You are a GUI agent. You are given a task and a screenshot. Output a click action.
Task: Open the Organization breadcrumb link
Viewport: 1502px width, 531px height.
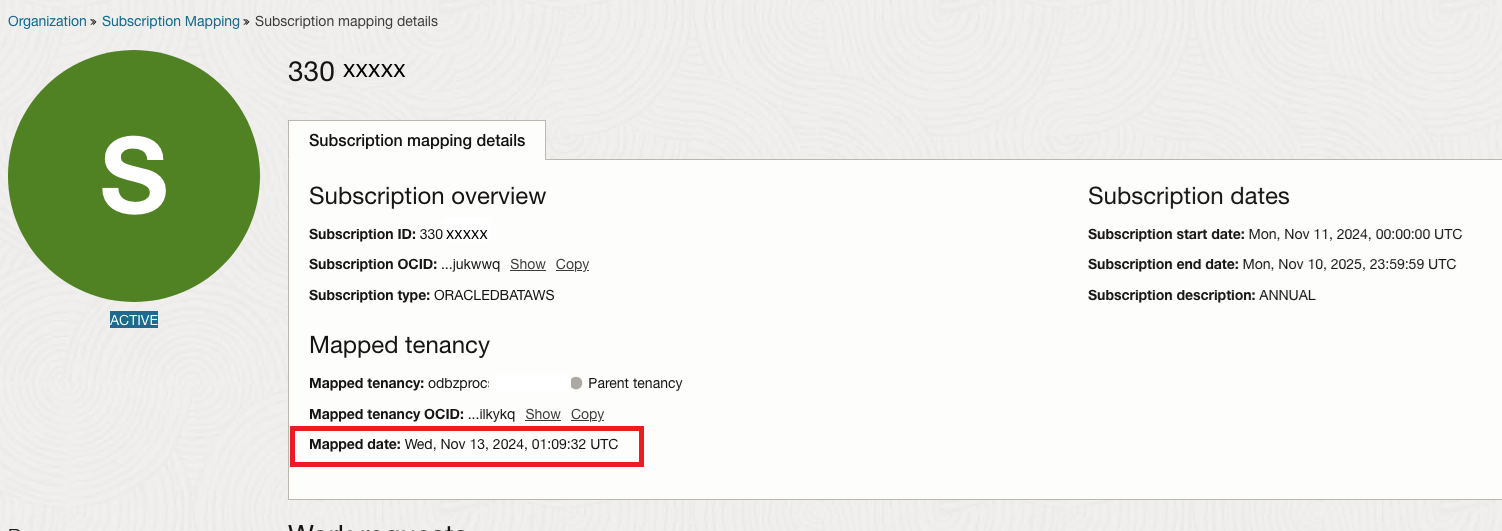coord(47,21)
